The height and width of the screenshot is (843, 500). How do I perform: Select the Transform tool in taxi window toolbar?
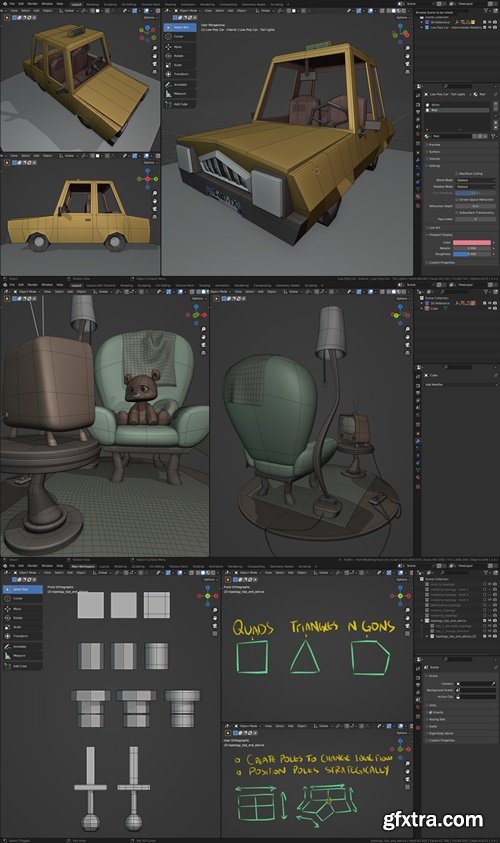pos(179,74)
